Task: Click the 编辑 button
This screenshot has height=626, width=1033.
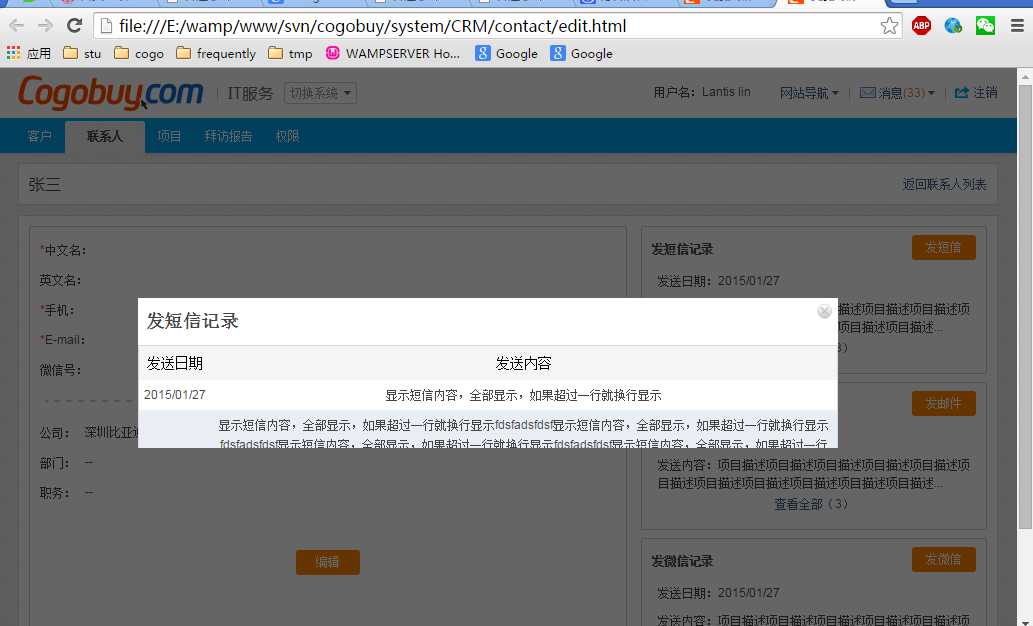Action: (x=327, y=562)
